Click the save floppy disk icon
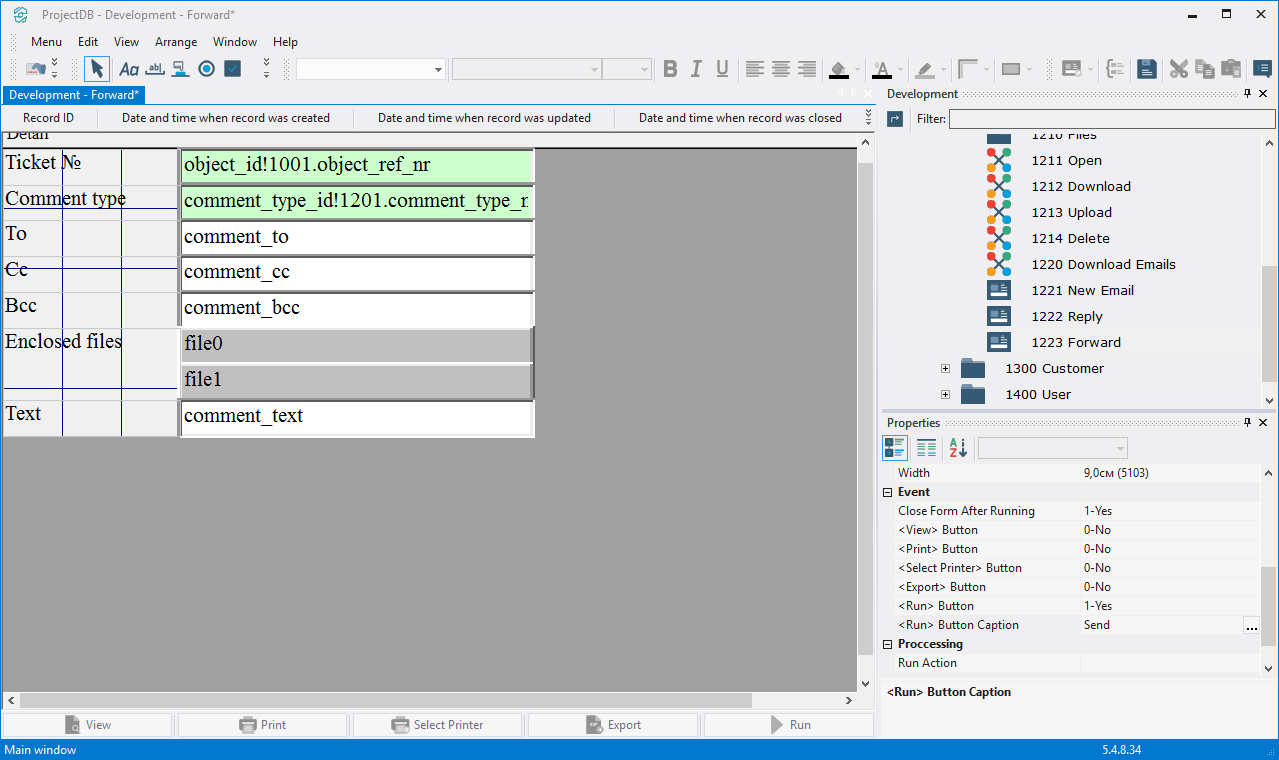 click(x=1147, y=69)
